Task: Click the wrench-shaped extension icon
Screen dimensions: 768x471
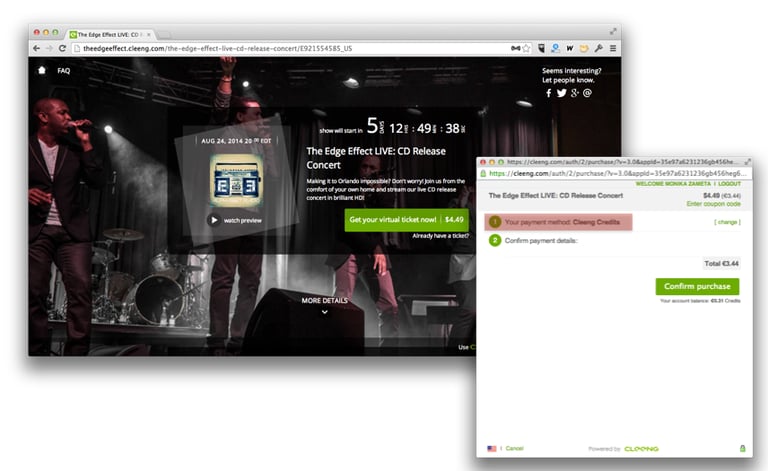Action: coord(599,48)
